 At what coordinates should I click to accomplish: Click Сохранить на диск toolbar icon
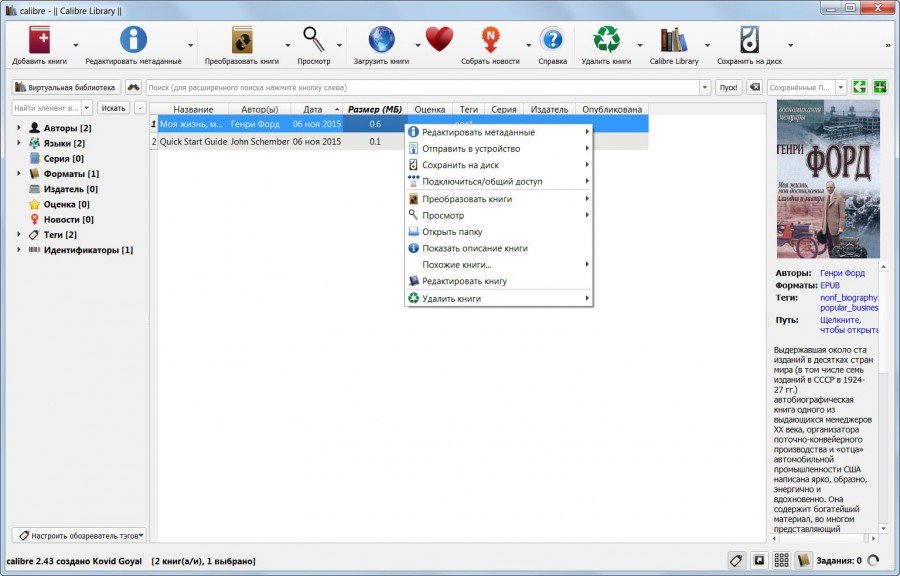[749, 40]
